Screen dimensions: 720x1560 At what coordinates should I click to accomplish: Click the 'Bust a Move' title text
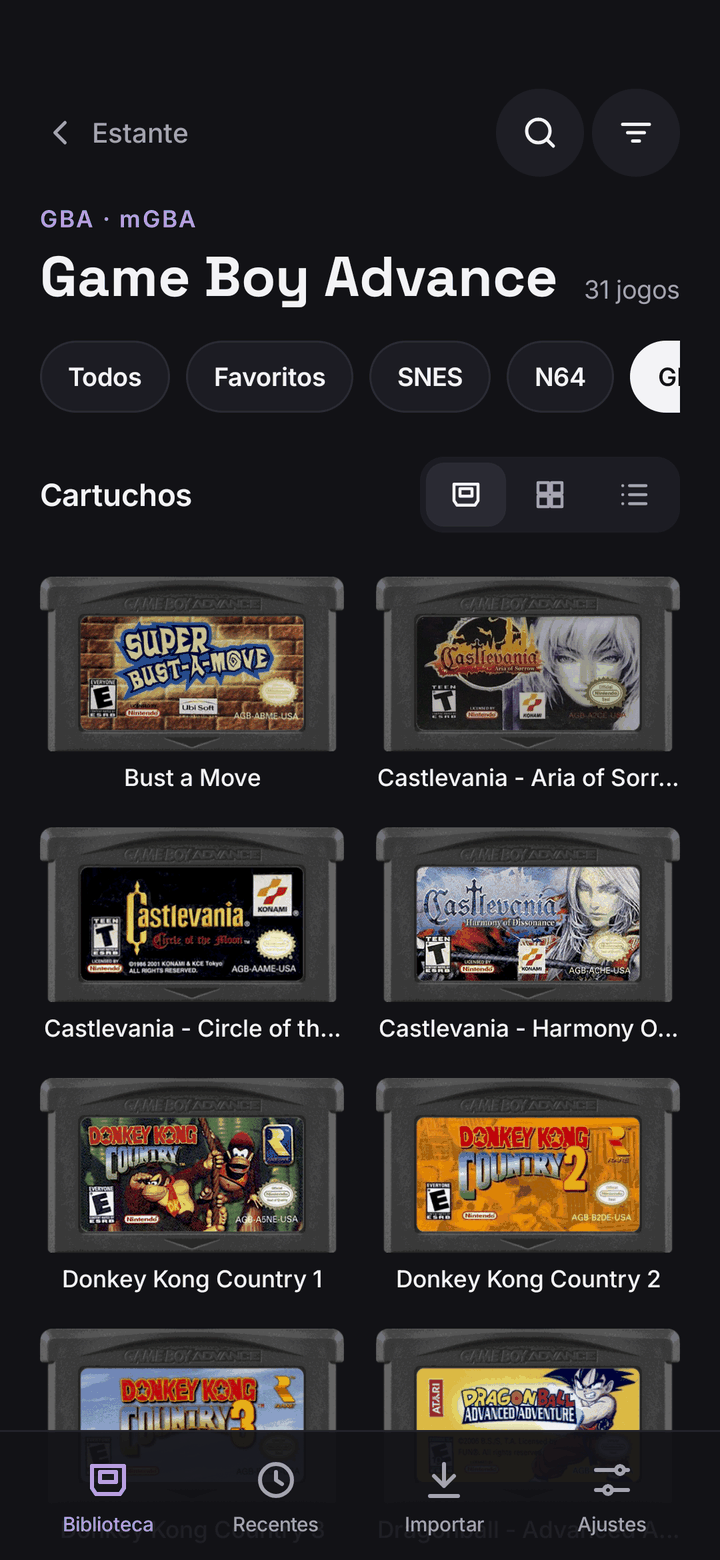point(192,778)
